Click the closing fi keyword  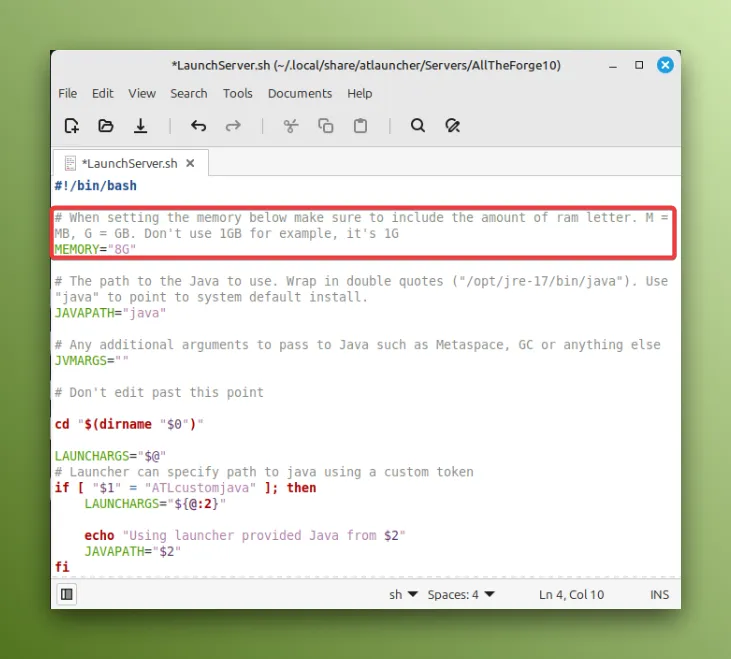click(x=62, y=567)
